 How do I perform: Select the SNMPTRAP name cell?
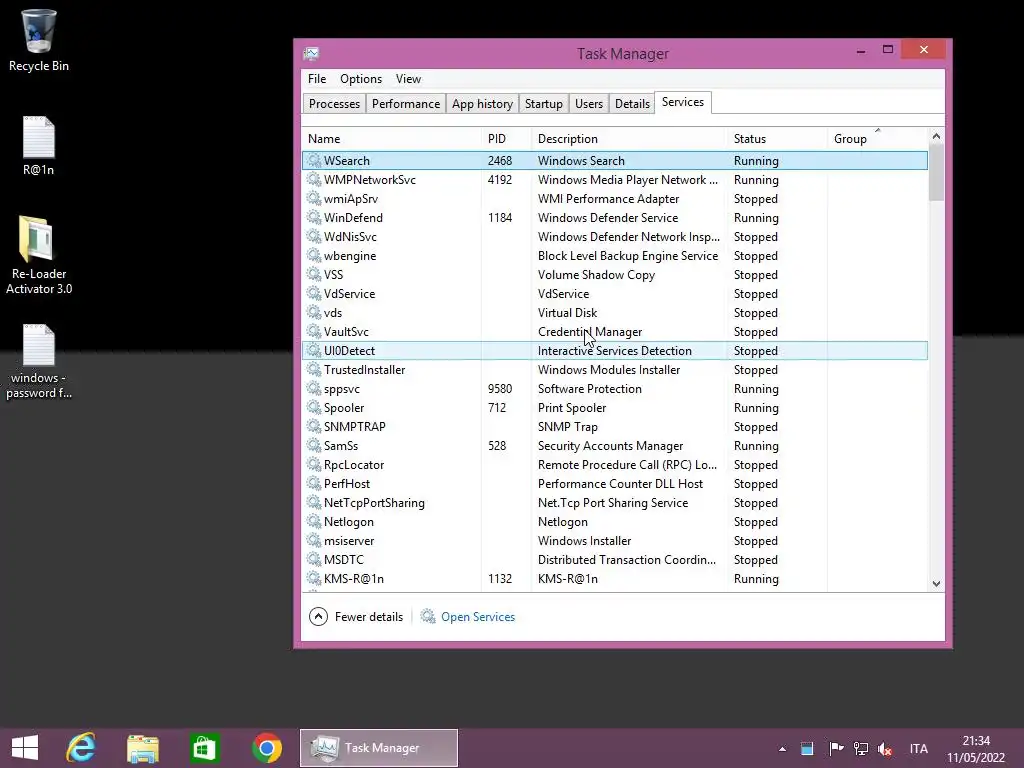coord(355,426)
